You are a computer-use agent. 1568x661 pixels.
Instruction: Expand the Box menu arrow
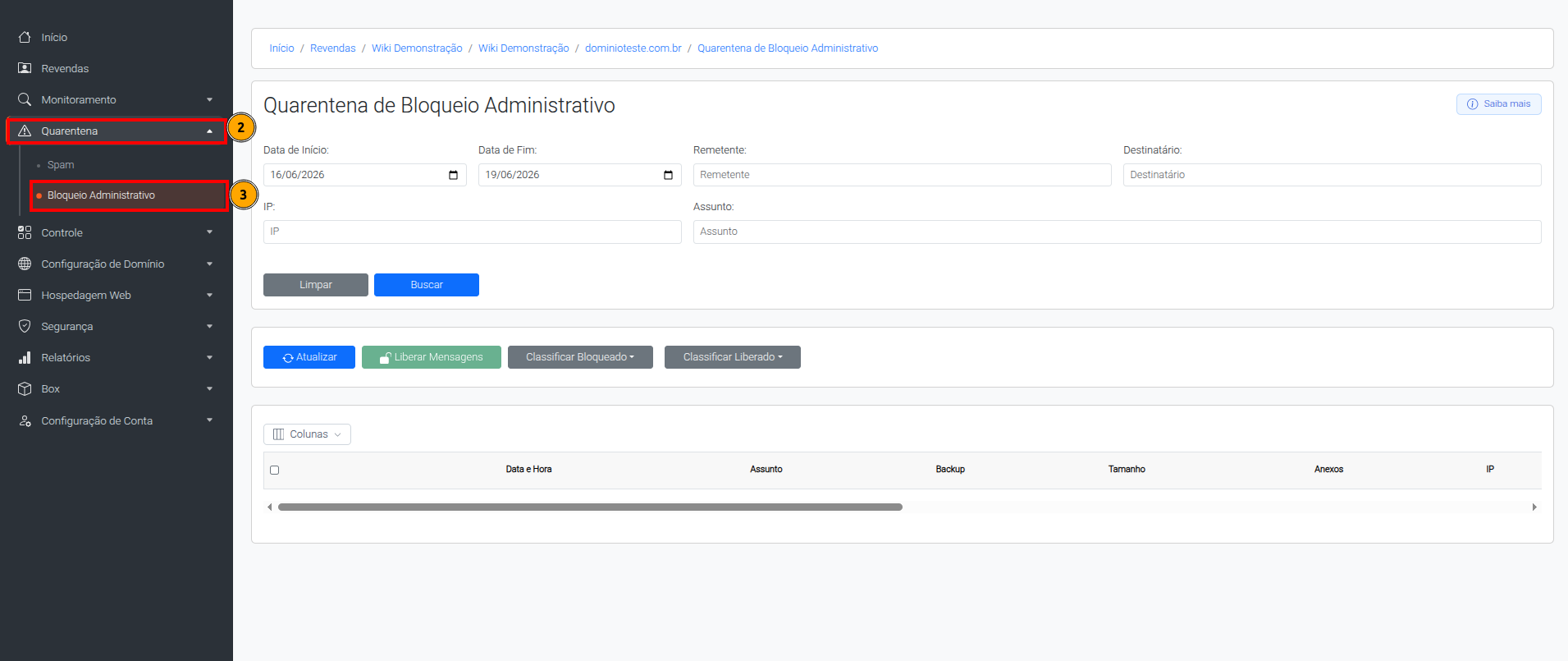click(x=210, y=388)
